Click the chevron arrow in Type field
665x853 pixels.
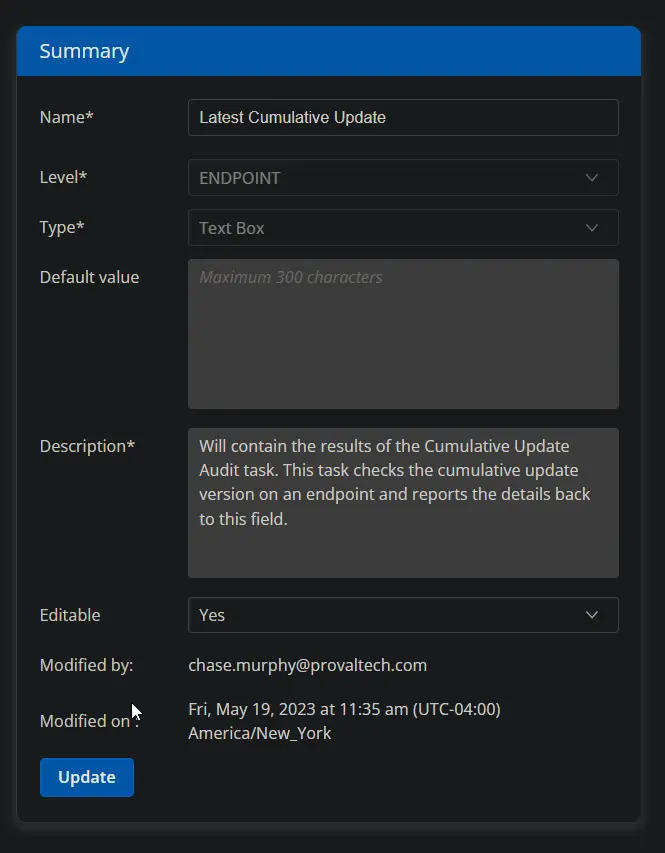pos(592,228)
